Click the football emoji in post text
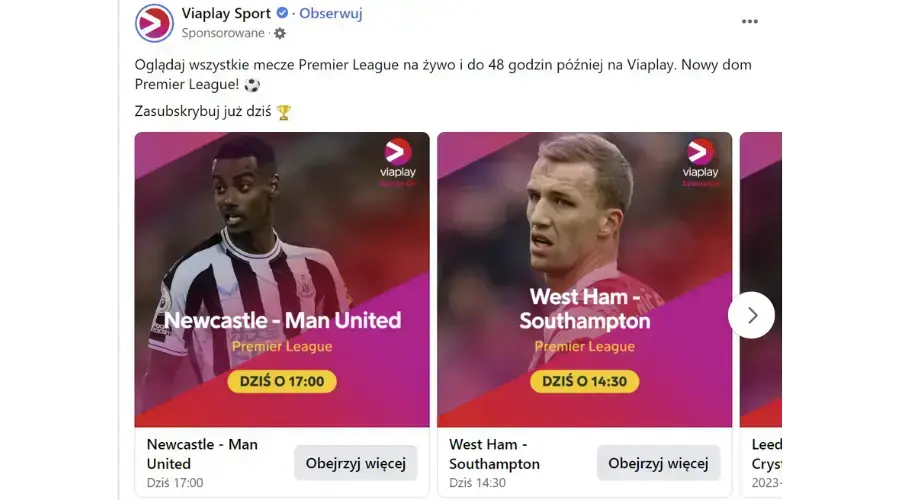Image resolution: width=900 pixels, height=500 pixels. (x=252, y=85)
